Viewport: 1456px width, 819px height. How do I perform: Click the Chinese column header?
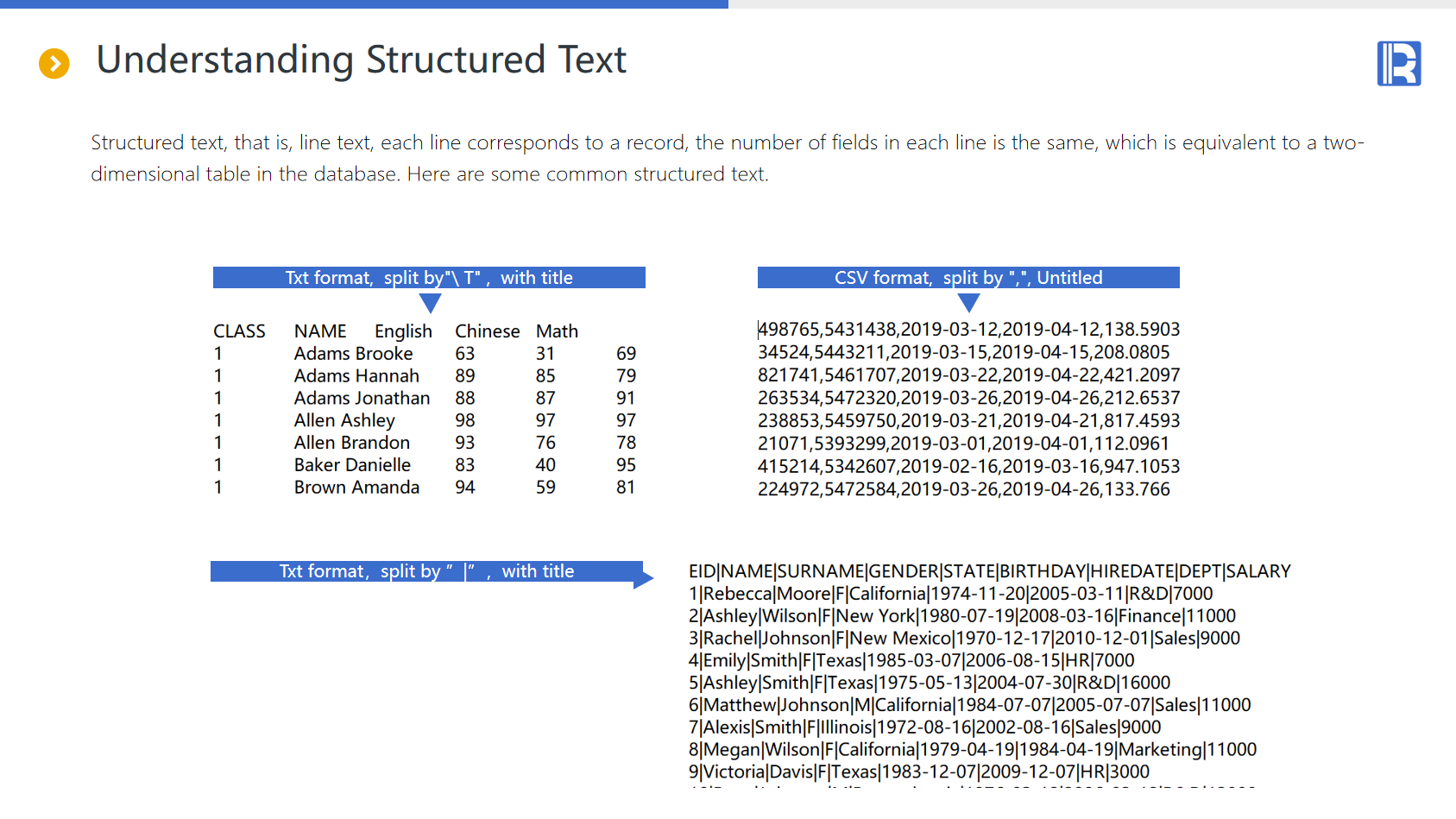tap(487, 331)
